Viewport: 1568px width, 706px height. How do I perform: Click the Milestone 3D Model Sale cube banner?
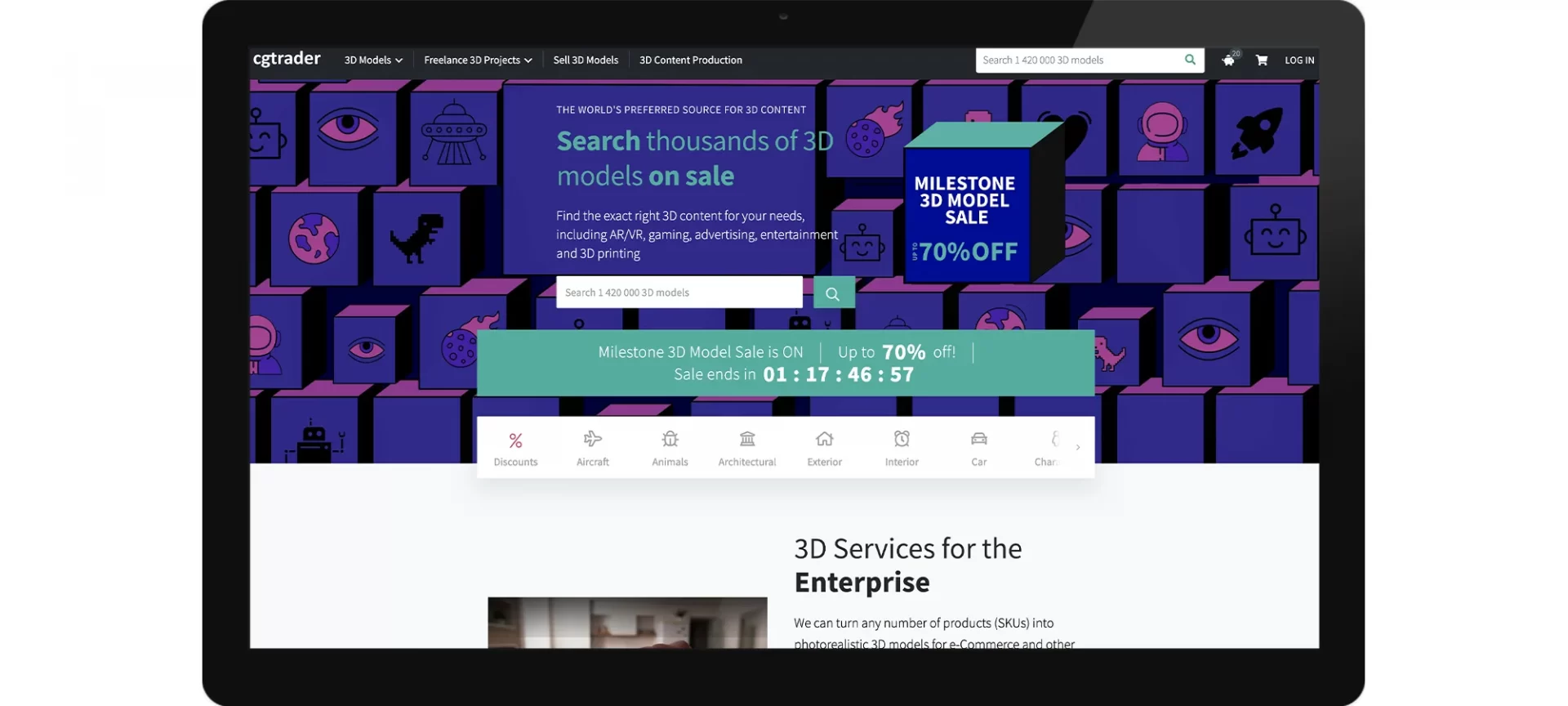point(982,203)
